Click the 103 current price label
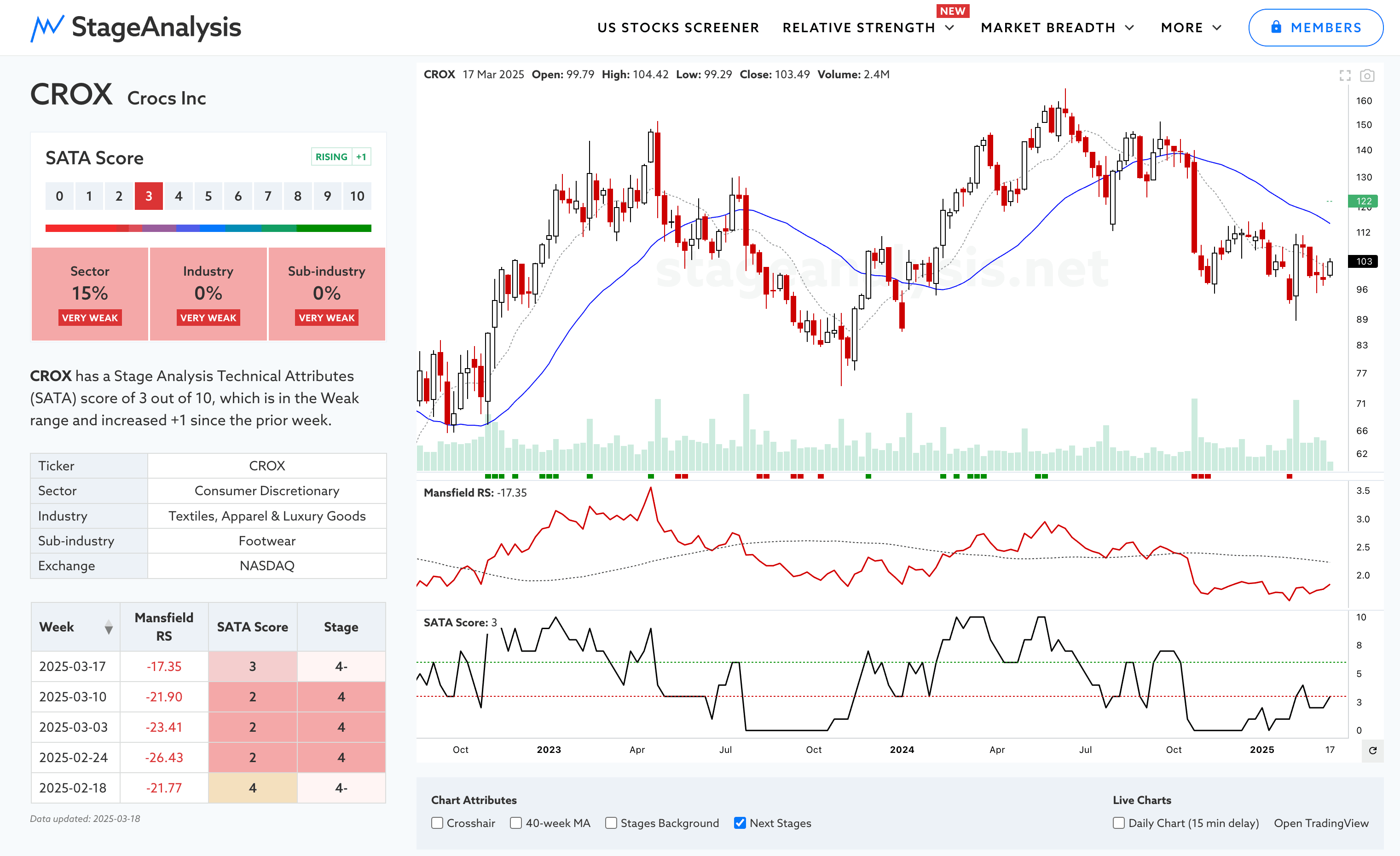Viewport: 1400px width, 856px height. [x=1364, y=261]
